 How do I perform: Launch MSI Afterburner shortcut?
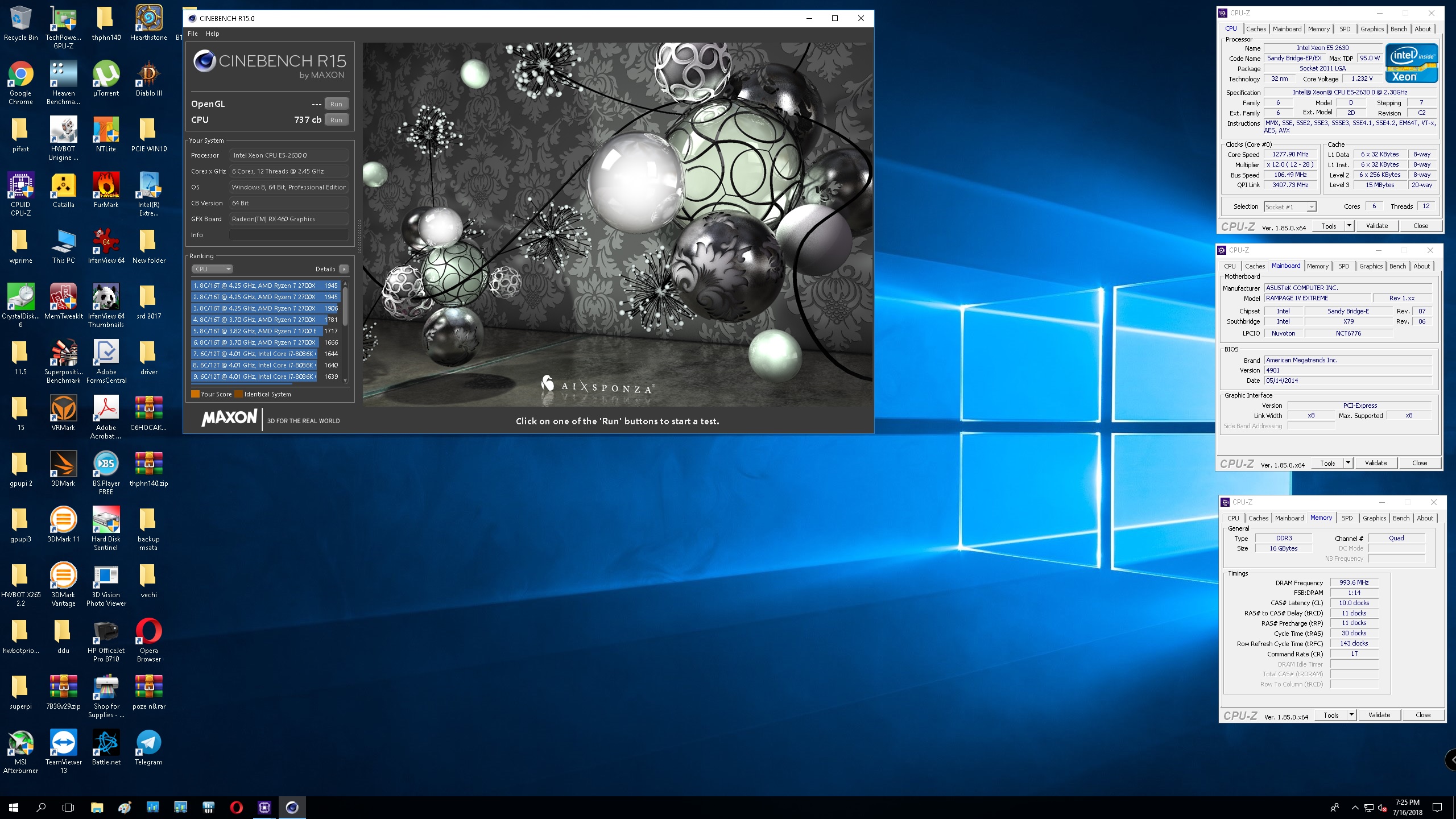tap(20, 752)
